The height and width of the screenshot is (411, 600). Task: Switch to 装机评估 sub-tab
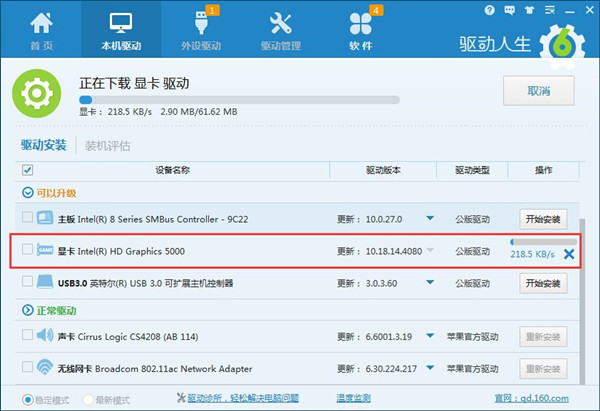108,146
